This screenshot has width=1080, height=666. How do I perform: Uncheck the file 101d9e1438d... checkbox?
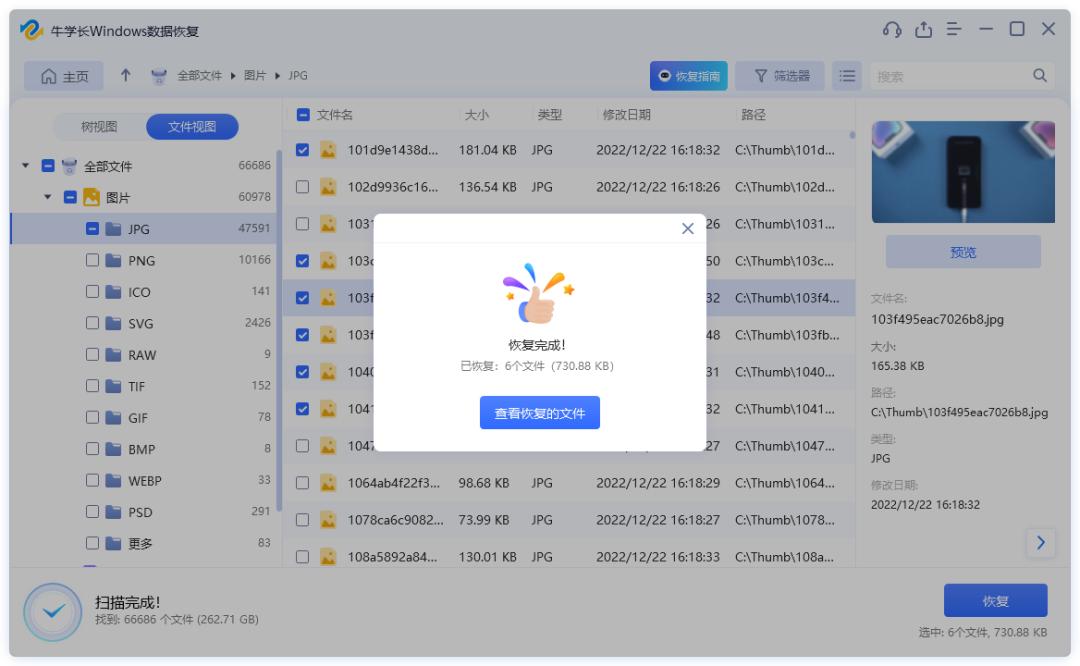[302, 149]
